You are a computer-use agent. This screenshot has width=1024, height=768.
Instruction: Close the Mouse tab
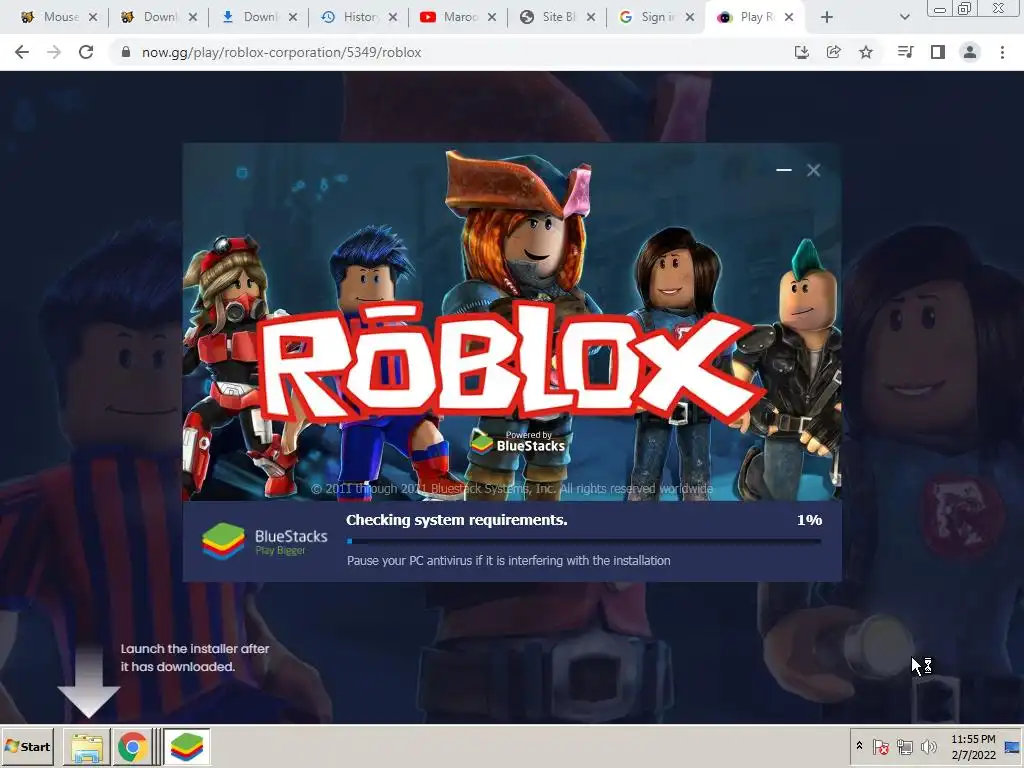pyautogui.click(x=93, y=18)
